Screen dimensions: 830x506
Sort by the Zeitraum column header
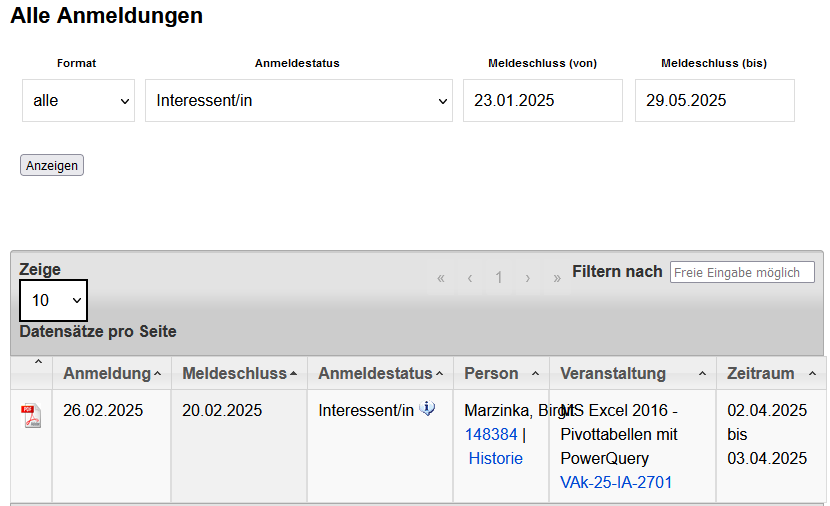tap(770, 374)
